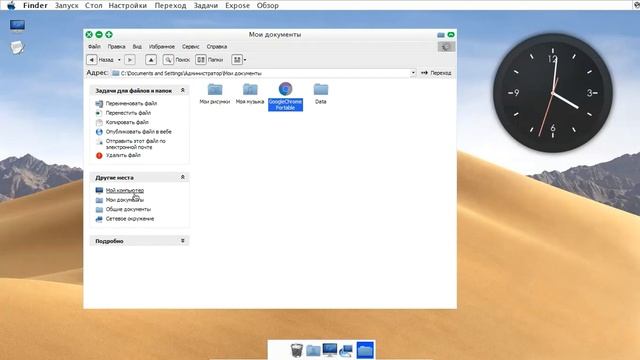This screenshot has width=640, height=360.
Task: Click the highlighted blue folder dock icon
Action: point(365,350)
